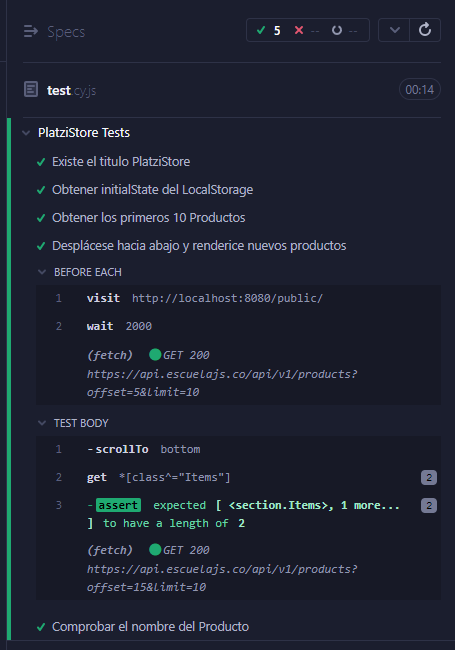Expand test Obtener los primeros 10 Productos
Image resolution: width=455 pixels, height=650 pixels.
pyautogui.click(x=148, y=218)
